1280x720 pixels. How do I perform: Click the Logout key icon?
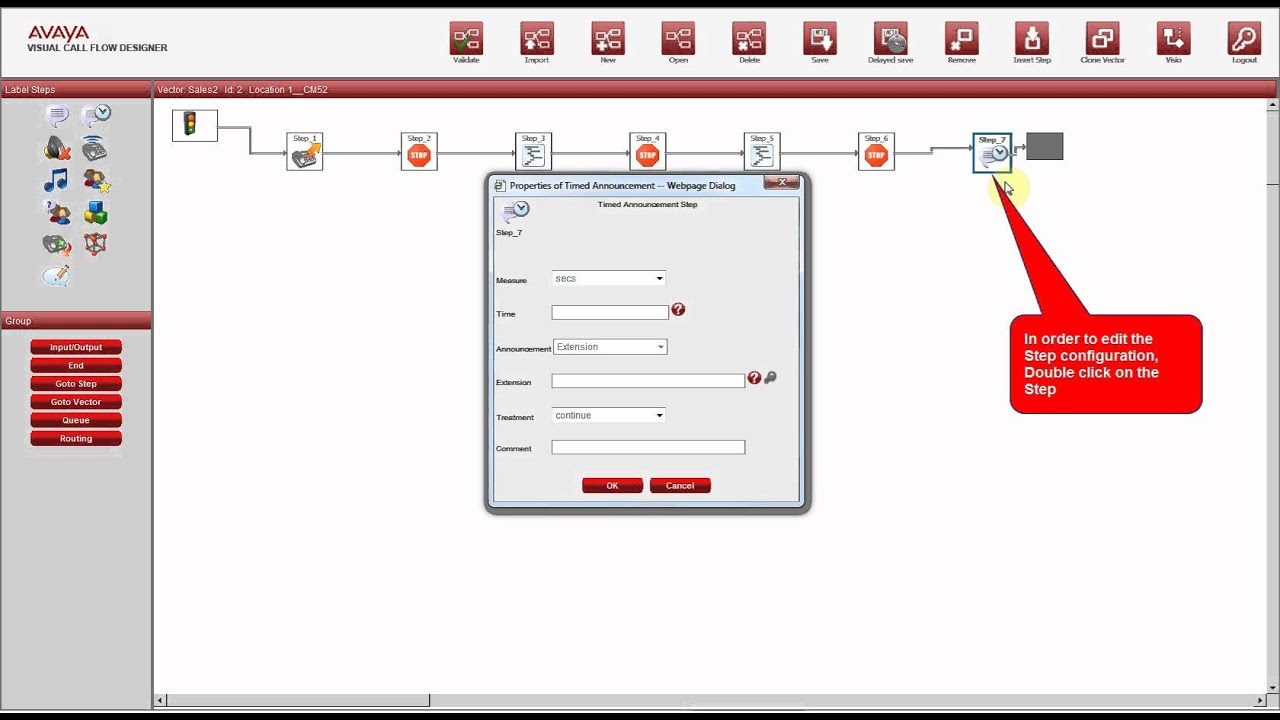click(1244, 38)
